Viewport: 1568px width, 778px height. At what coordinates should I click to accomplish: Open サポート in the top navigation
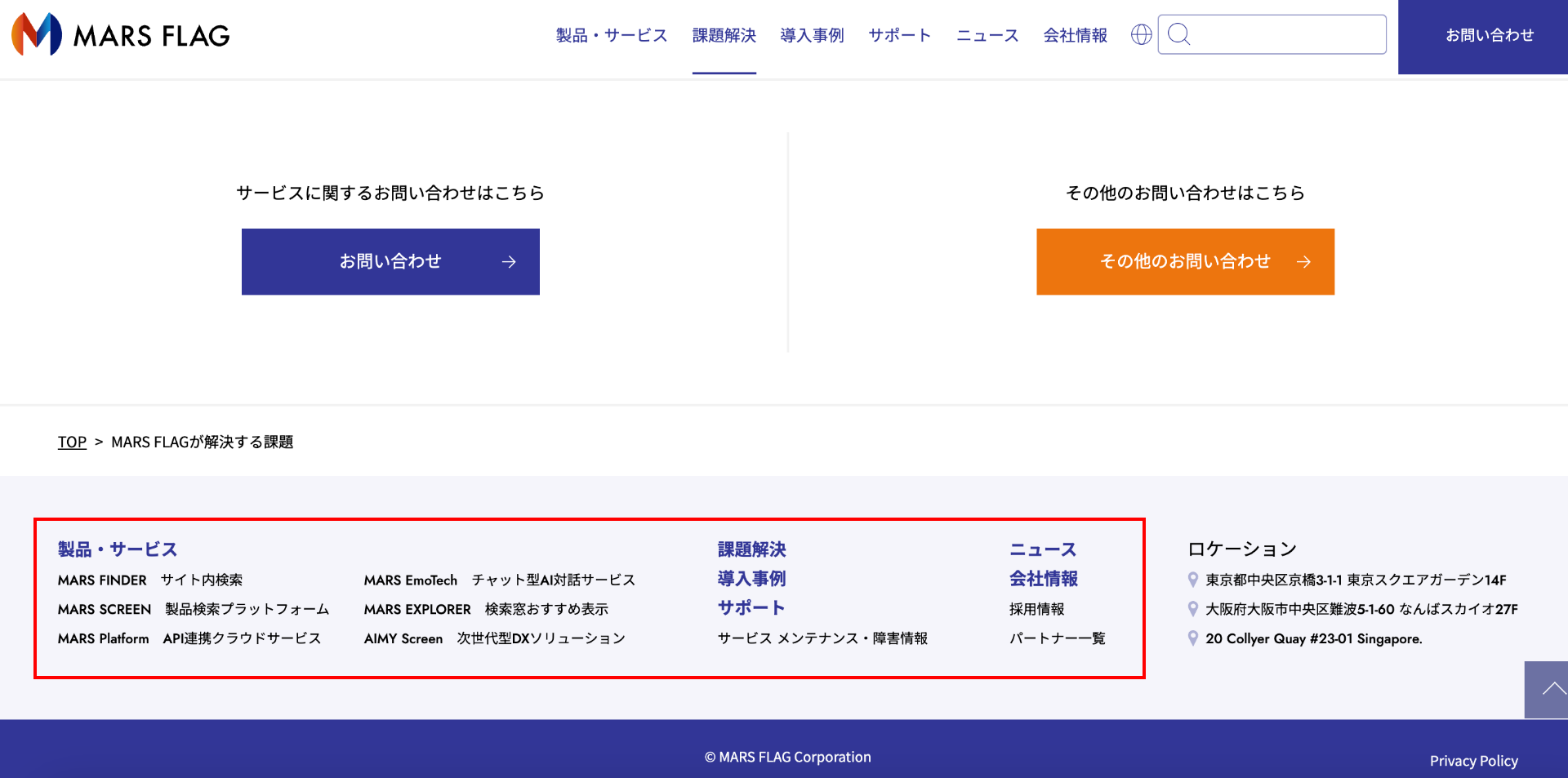tap(900, 35)
